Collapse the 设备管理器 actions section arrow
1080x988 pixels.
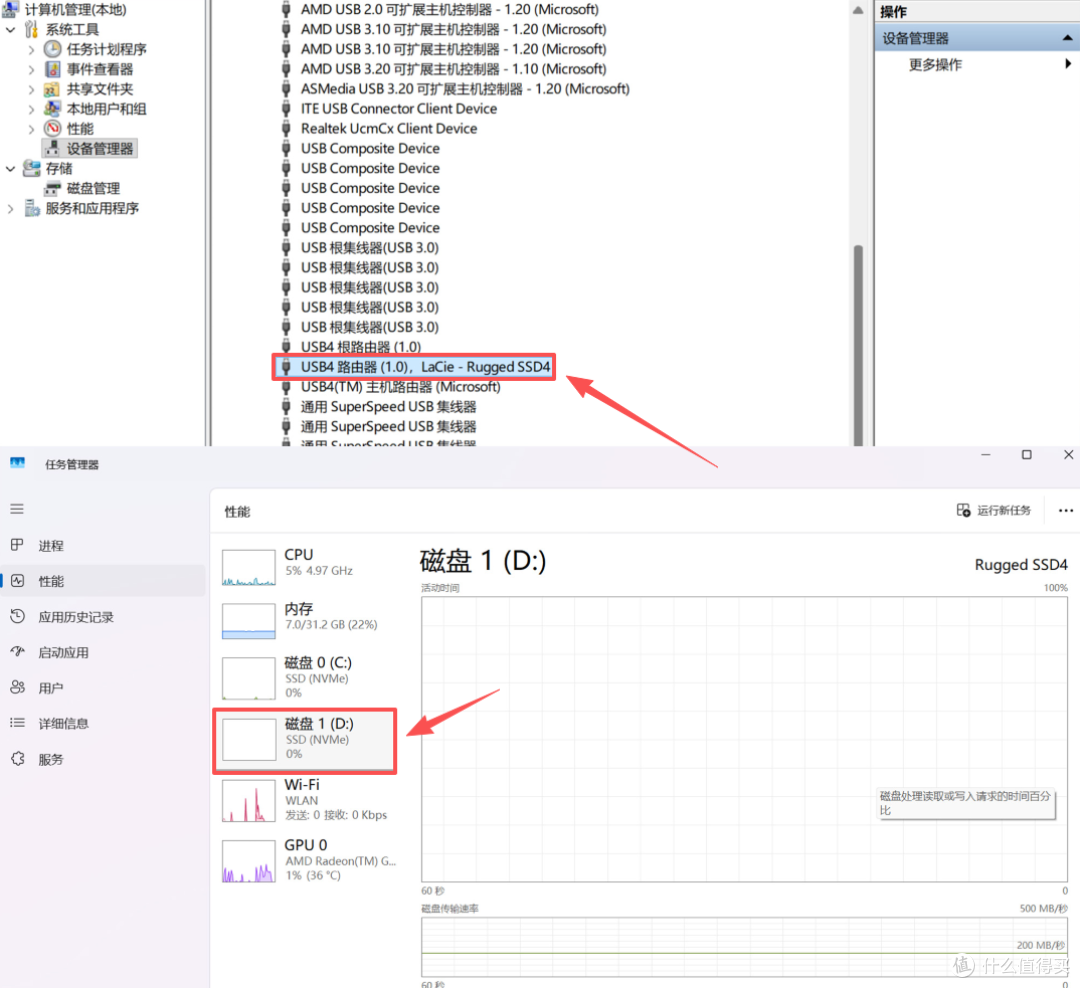1067,38
